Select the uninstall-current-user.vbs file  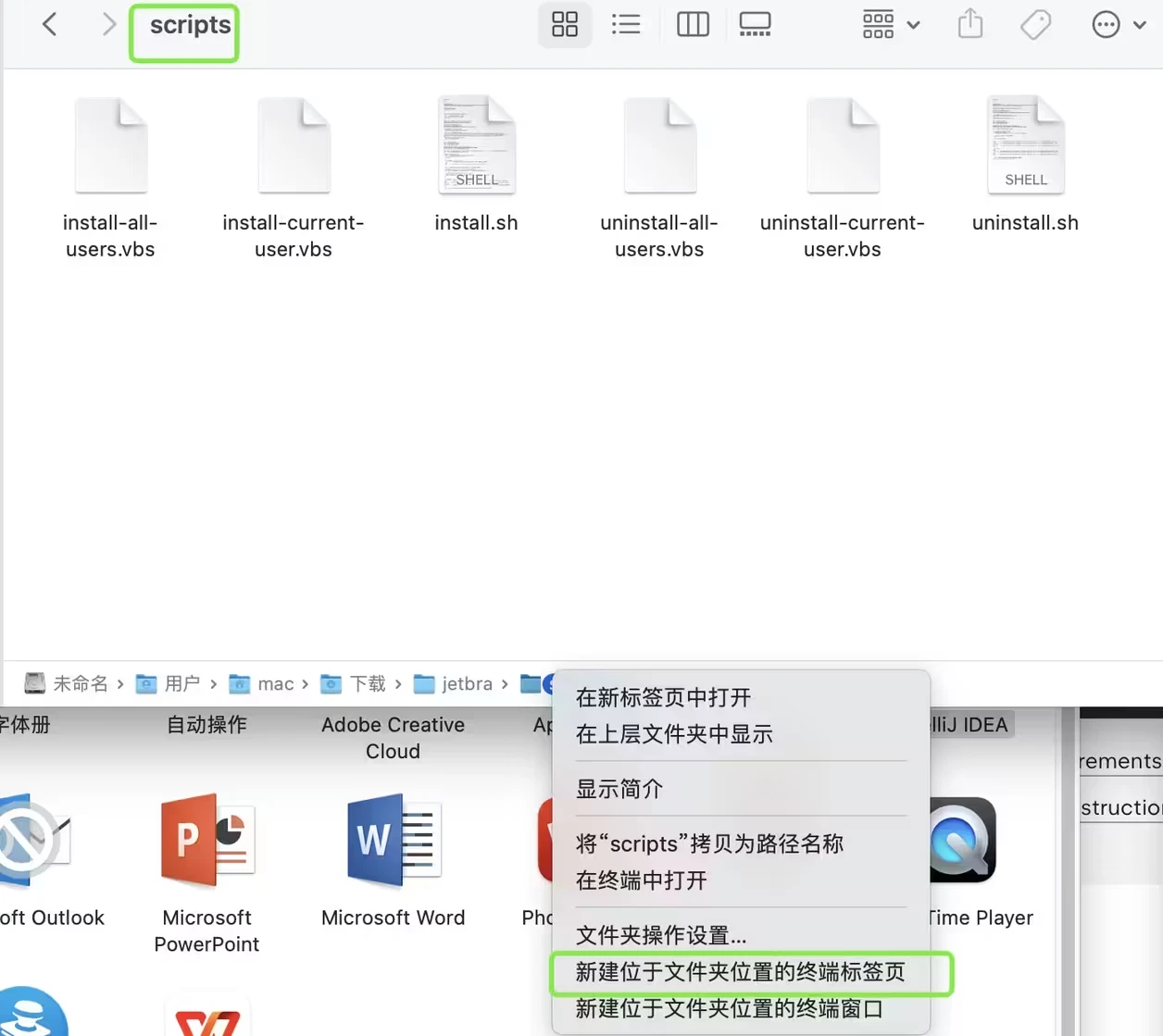(843, 178)
